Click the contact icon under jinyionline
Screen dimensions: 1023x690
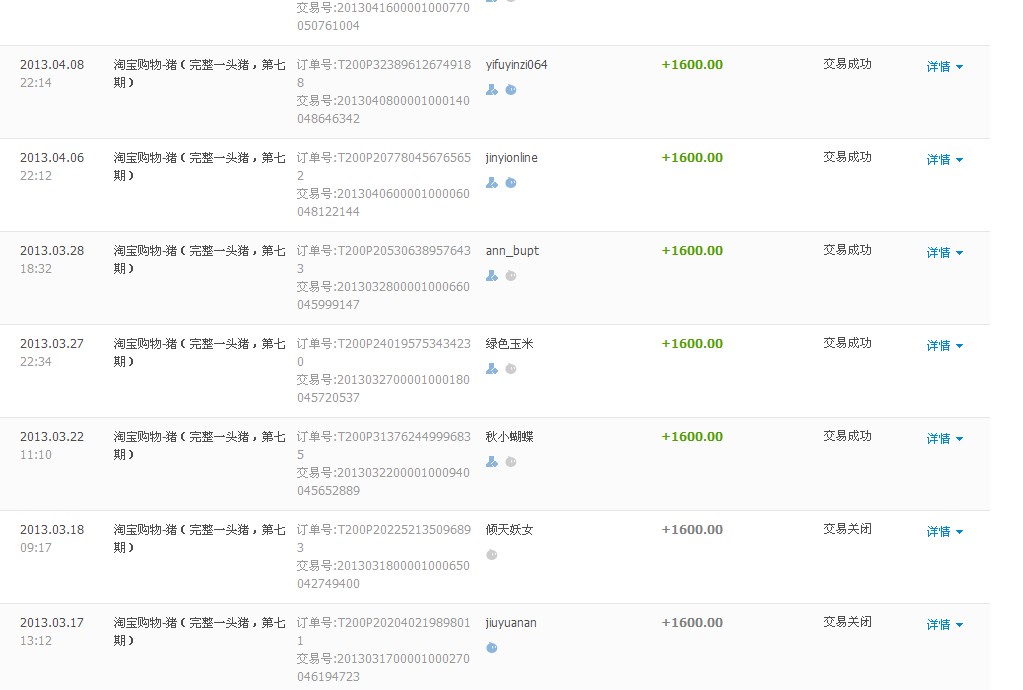click(x=491, y=183)
